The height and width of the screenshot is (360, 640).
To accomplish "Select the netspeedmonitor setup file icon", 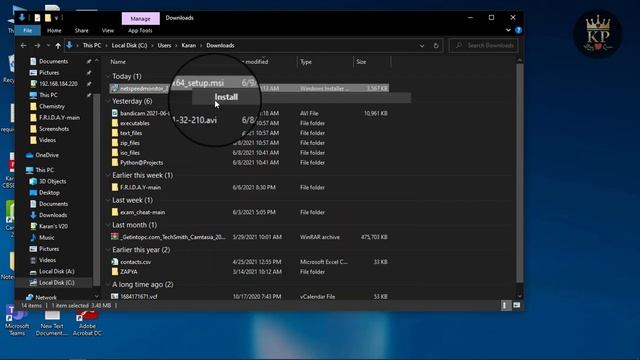I will (x=115, y=89).
